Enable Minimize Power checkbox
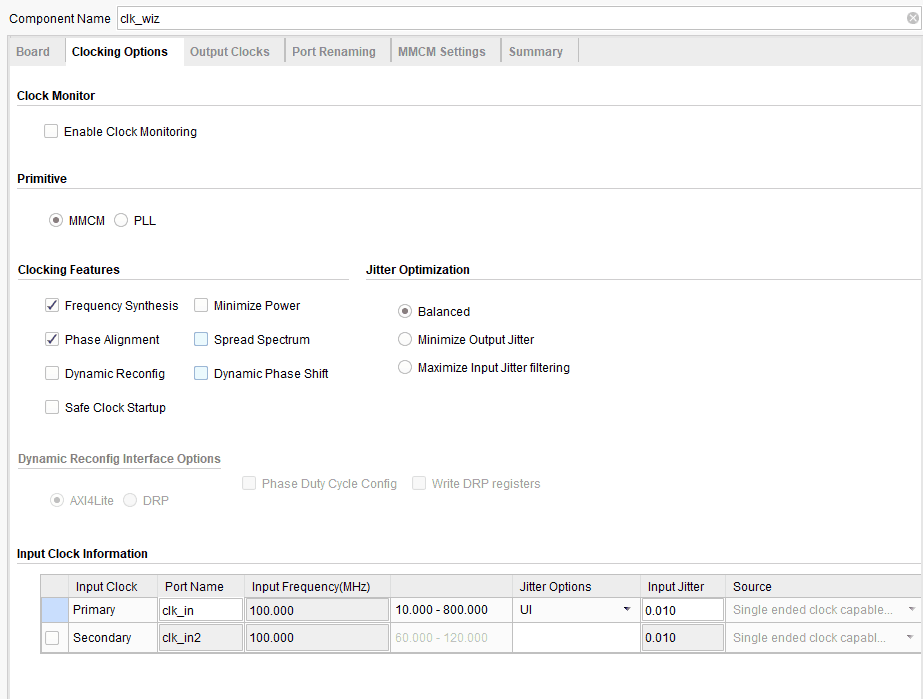The width and height of the screenshot is (923, 699). tap(201, 306)
